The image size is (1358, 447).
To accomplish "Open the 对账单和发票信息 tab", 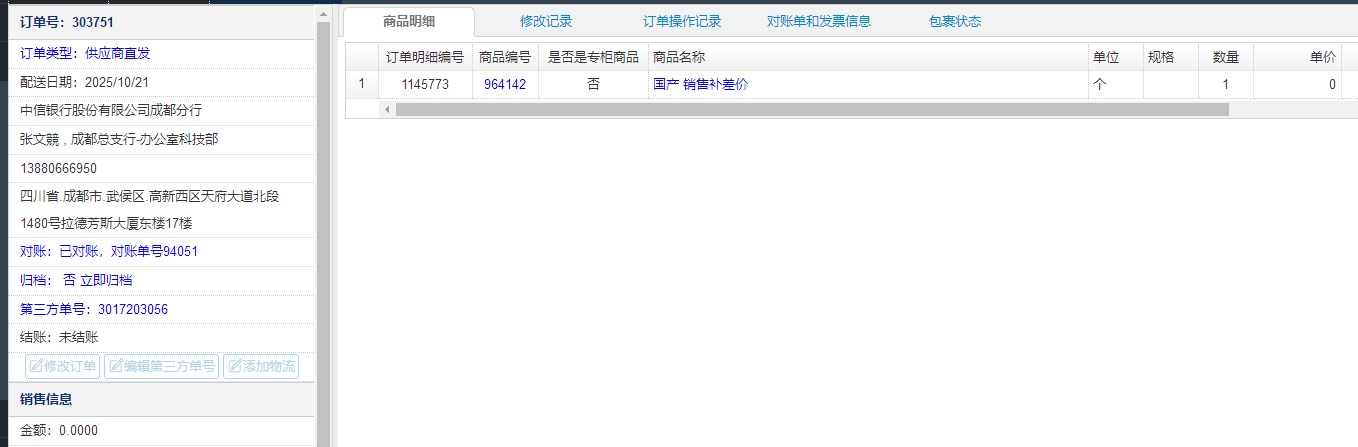I will (819, 21).
